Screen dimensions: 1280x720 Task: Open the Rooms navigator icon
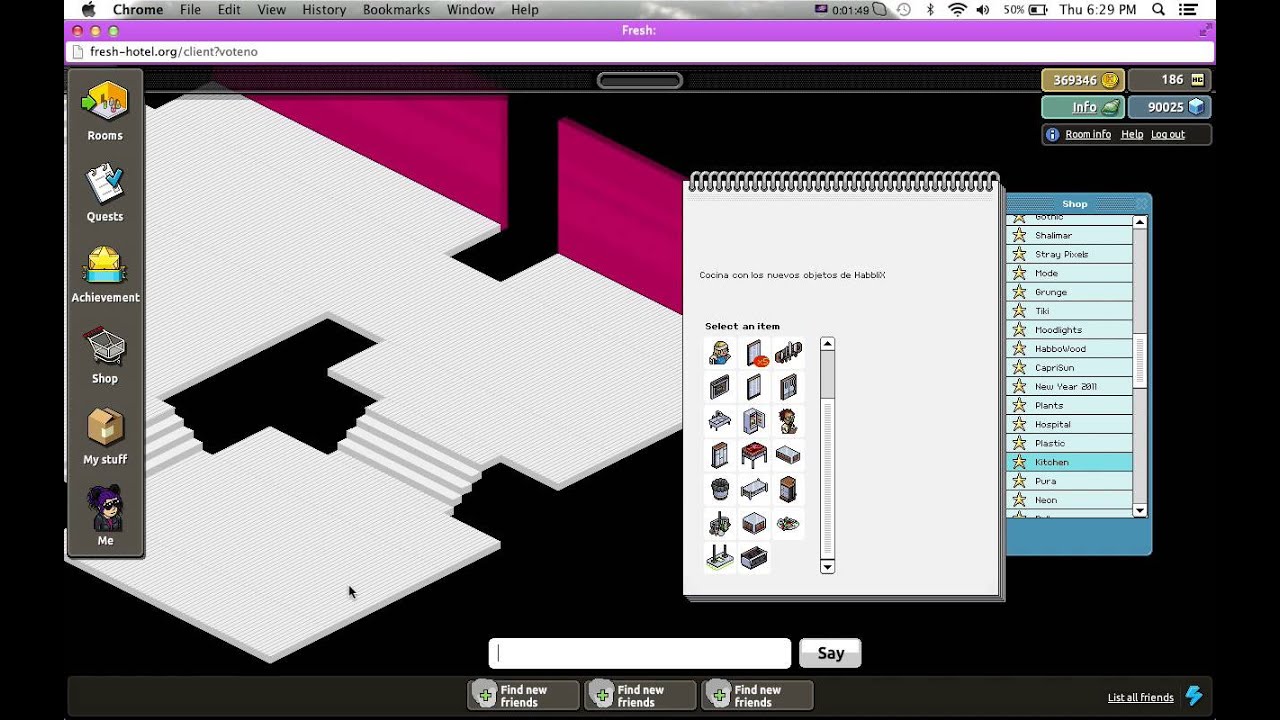pos(105,101)
